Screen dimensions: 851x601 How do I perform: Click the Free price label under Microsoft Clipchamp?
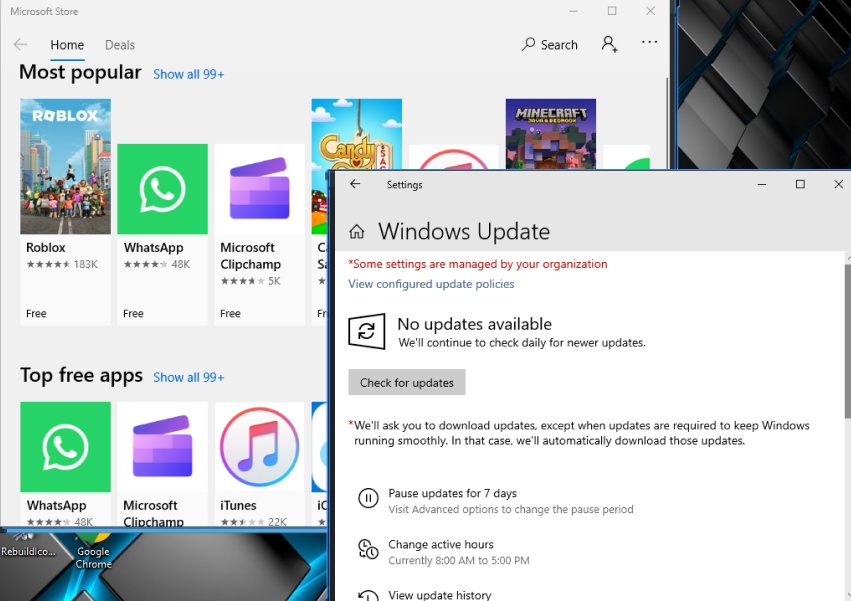230,314
